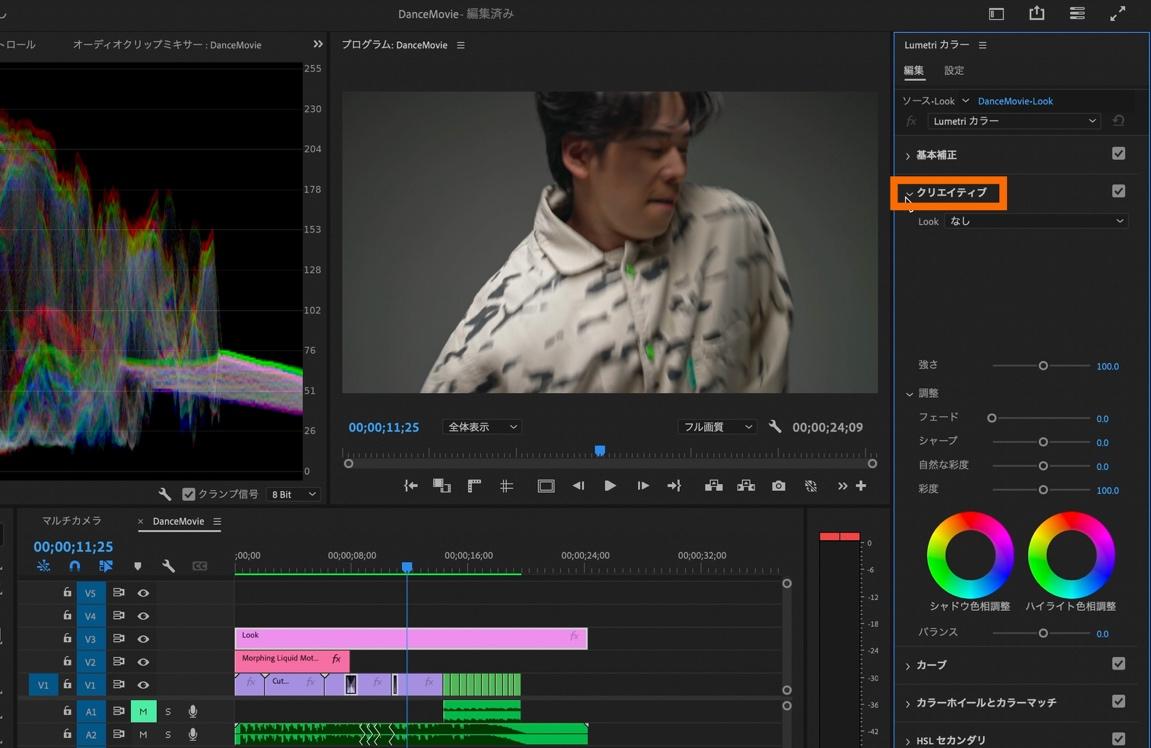
Task: Click the voice-over record mic on track A1
Action: (x=193, y=711)
